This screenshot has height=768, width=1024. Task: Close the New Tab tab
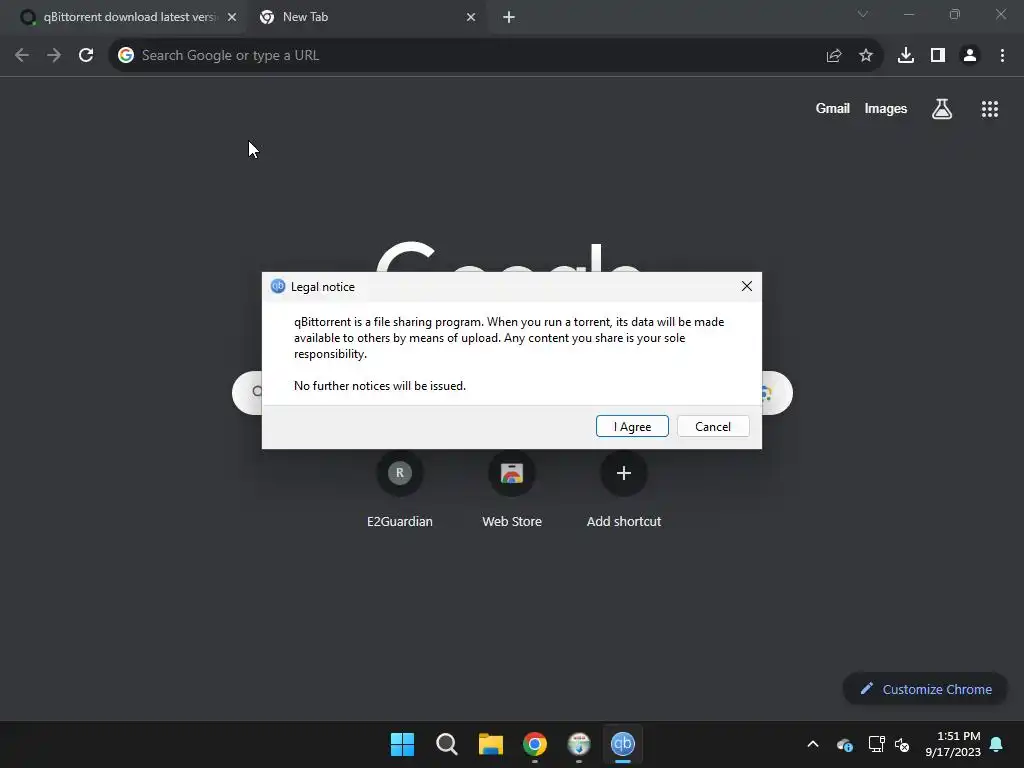pyautogui.click(x=471, y=17)
